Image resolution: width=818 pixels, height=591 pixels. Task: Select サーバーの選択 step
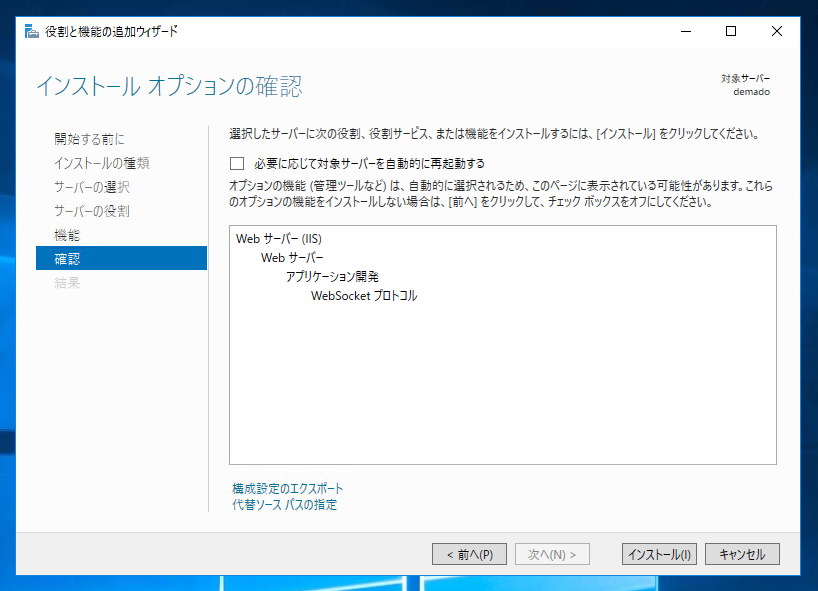(92, 187)
